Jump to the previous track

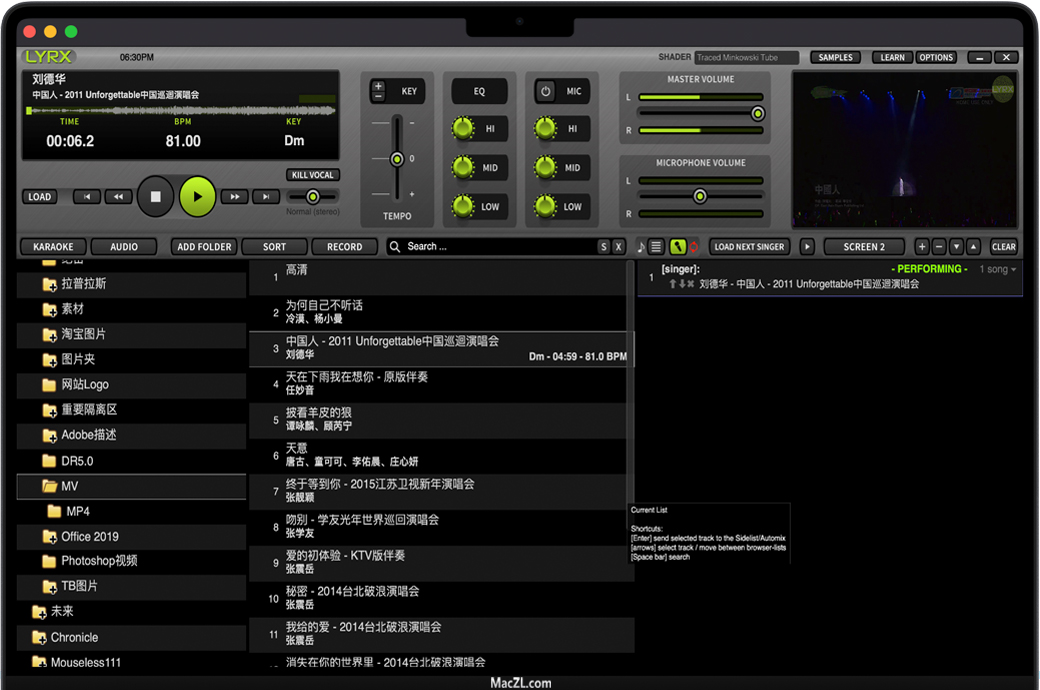87,197
